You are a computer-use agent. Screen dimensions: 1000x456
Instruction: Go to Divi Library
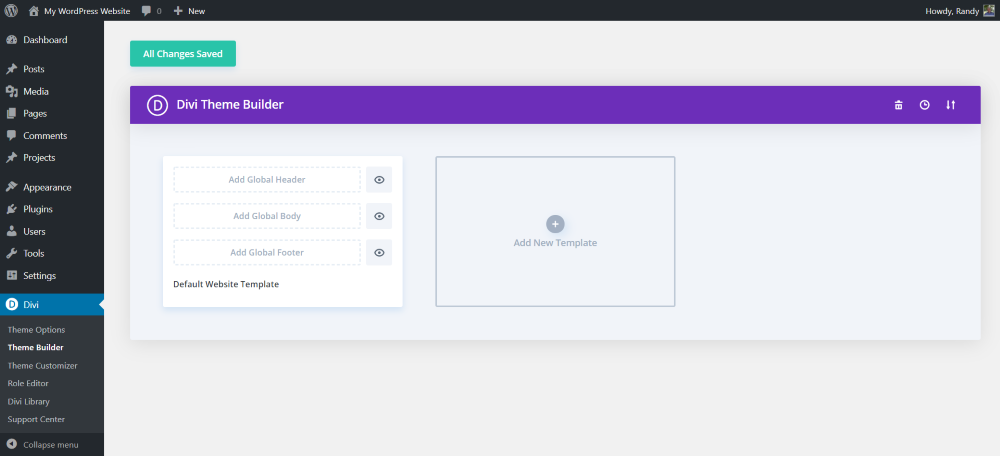(x=29, y=402)
